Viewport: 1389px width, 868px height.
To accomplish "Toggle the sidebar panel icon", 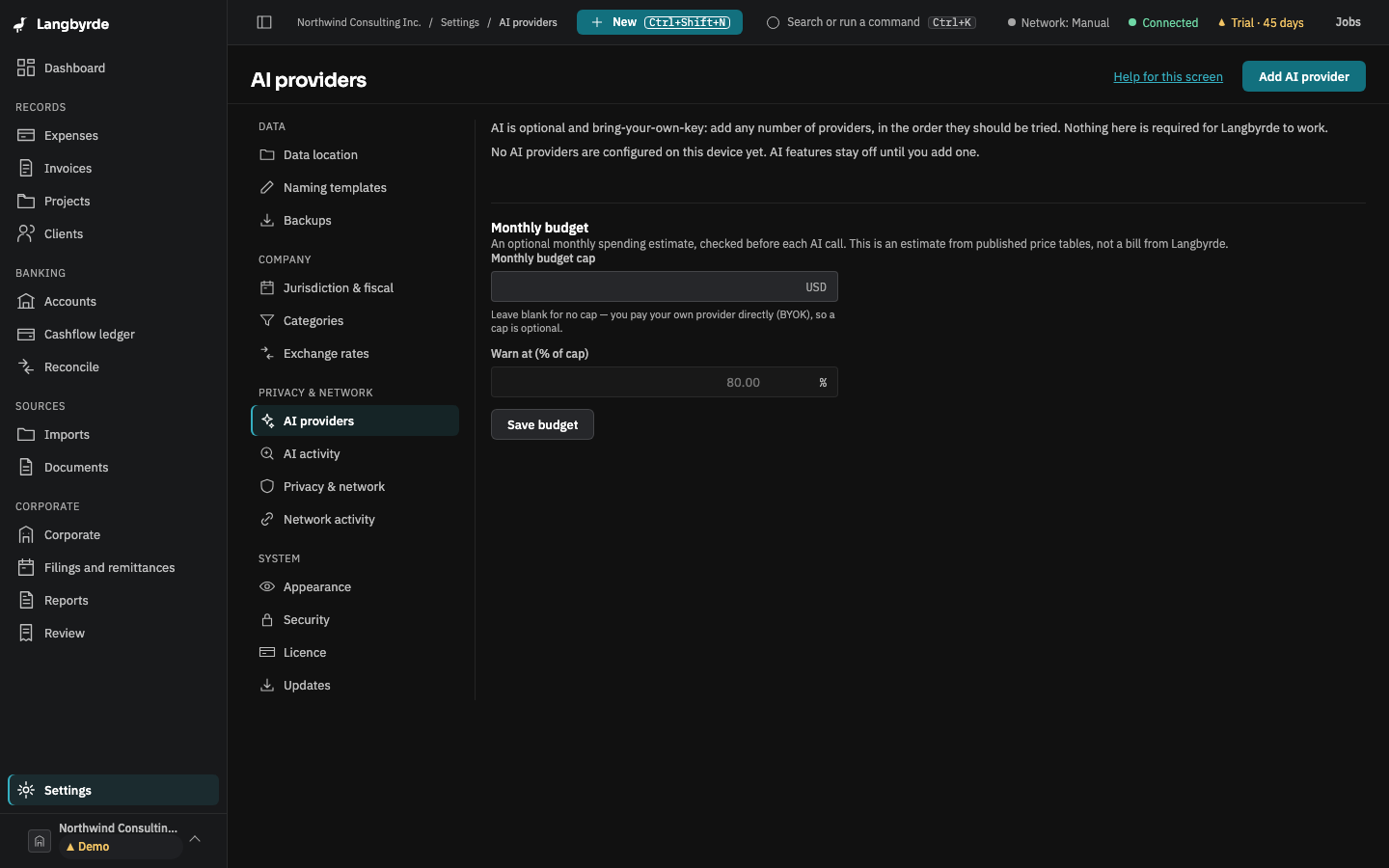I will 264,22.
